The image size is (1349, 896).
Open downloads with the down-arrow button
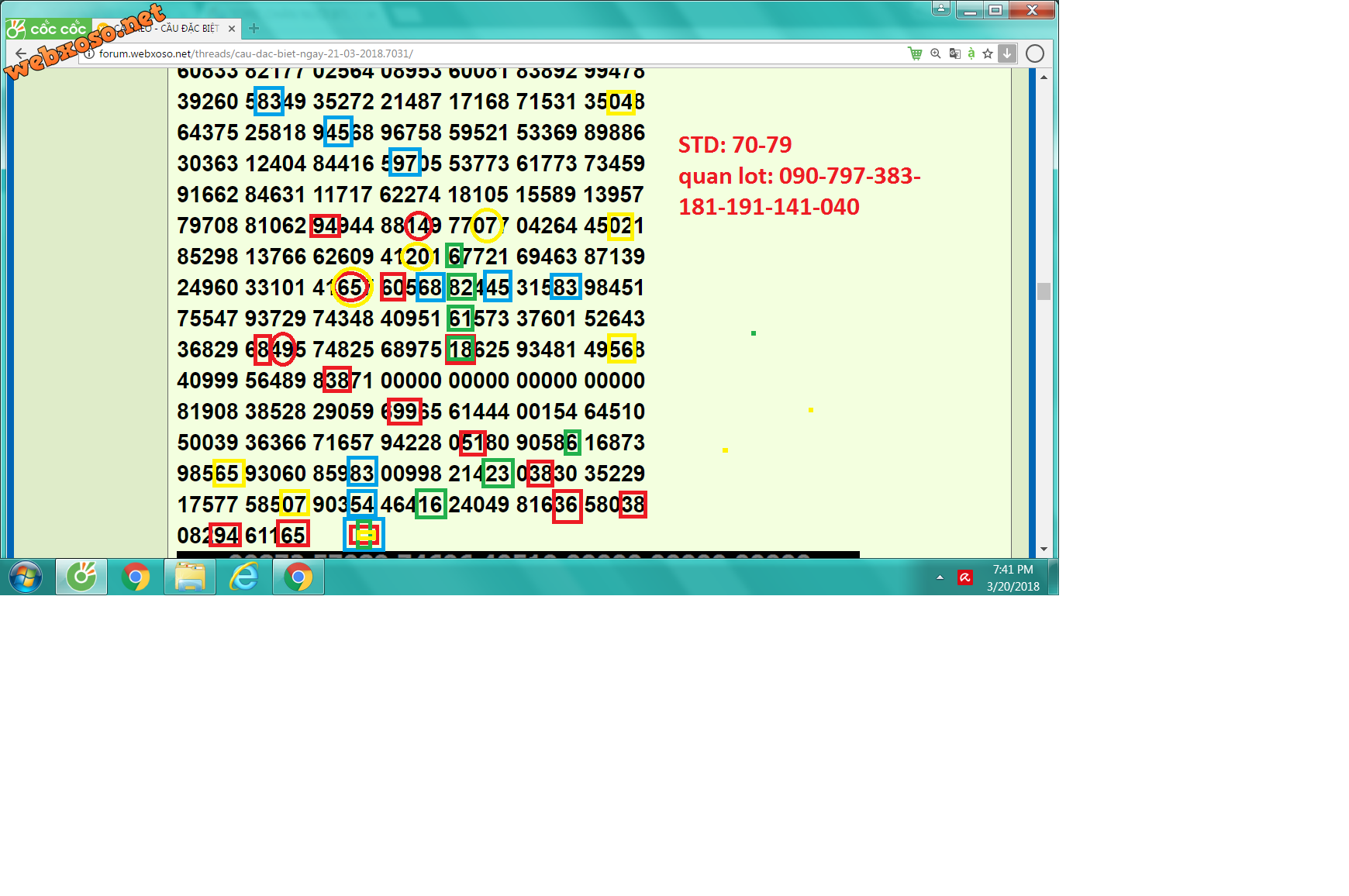click(x=1006, y=53)
